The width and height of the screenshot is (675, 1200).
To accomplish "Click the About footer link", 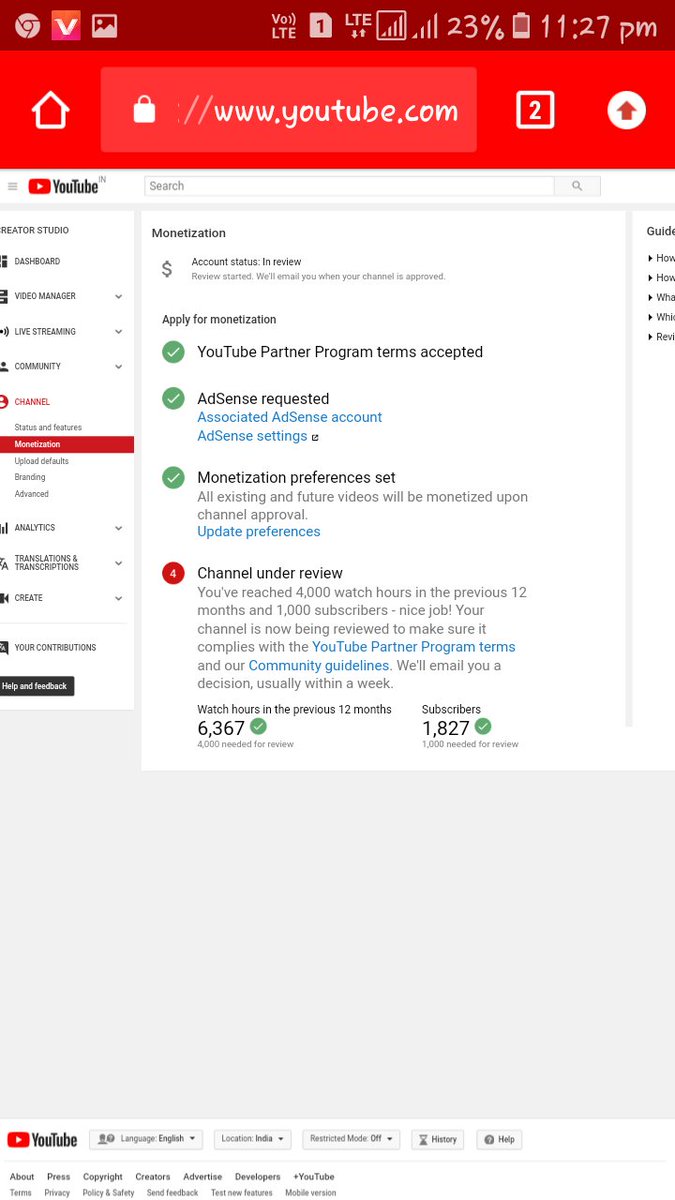I will coord(22,1177).
